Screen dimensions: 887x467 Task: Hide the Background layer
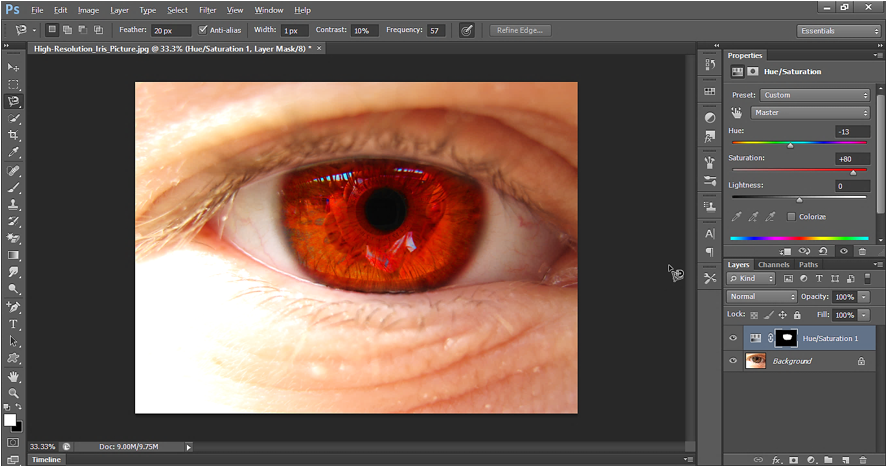733,361
